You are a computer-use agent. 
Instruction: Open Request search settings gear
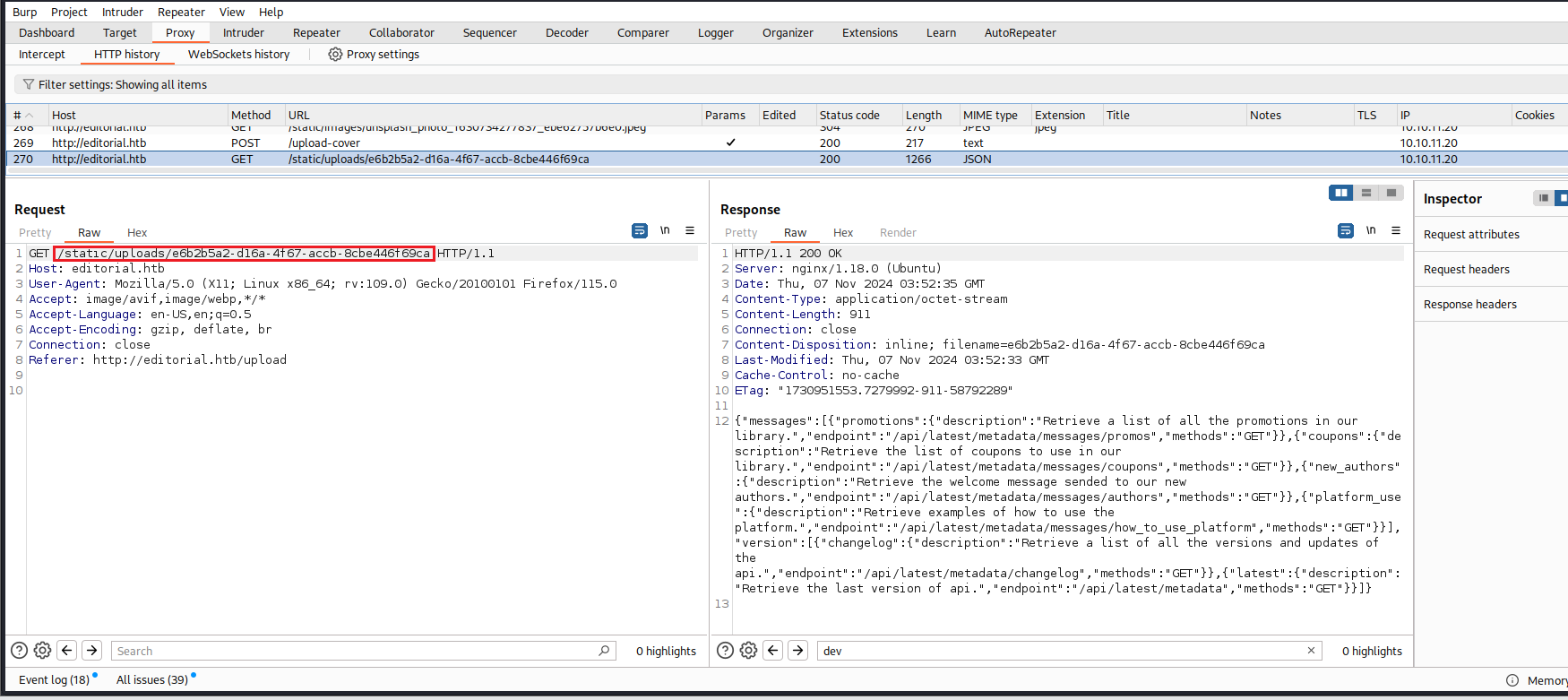(x=42, y=651)
